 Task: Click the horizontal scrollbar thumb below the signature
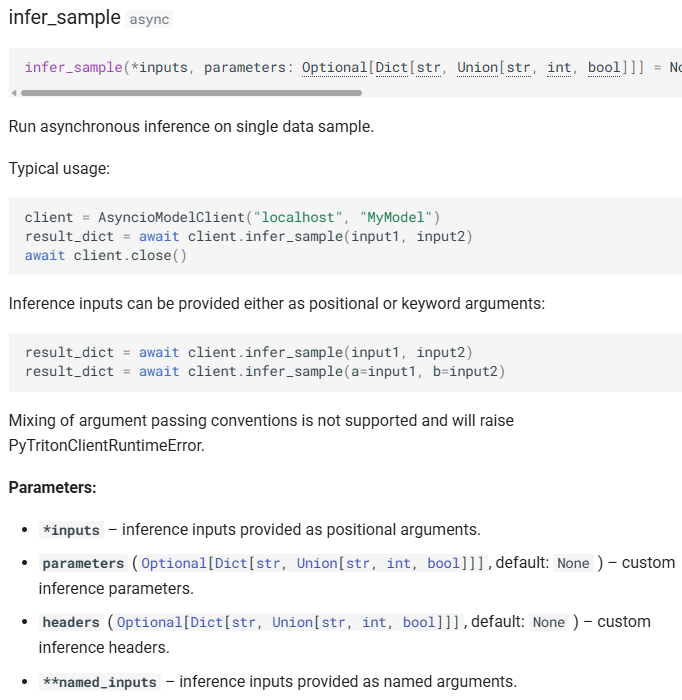[x=190, y=93]
